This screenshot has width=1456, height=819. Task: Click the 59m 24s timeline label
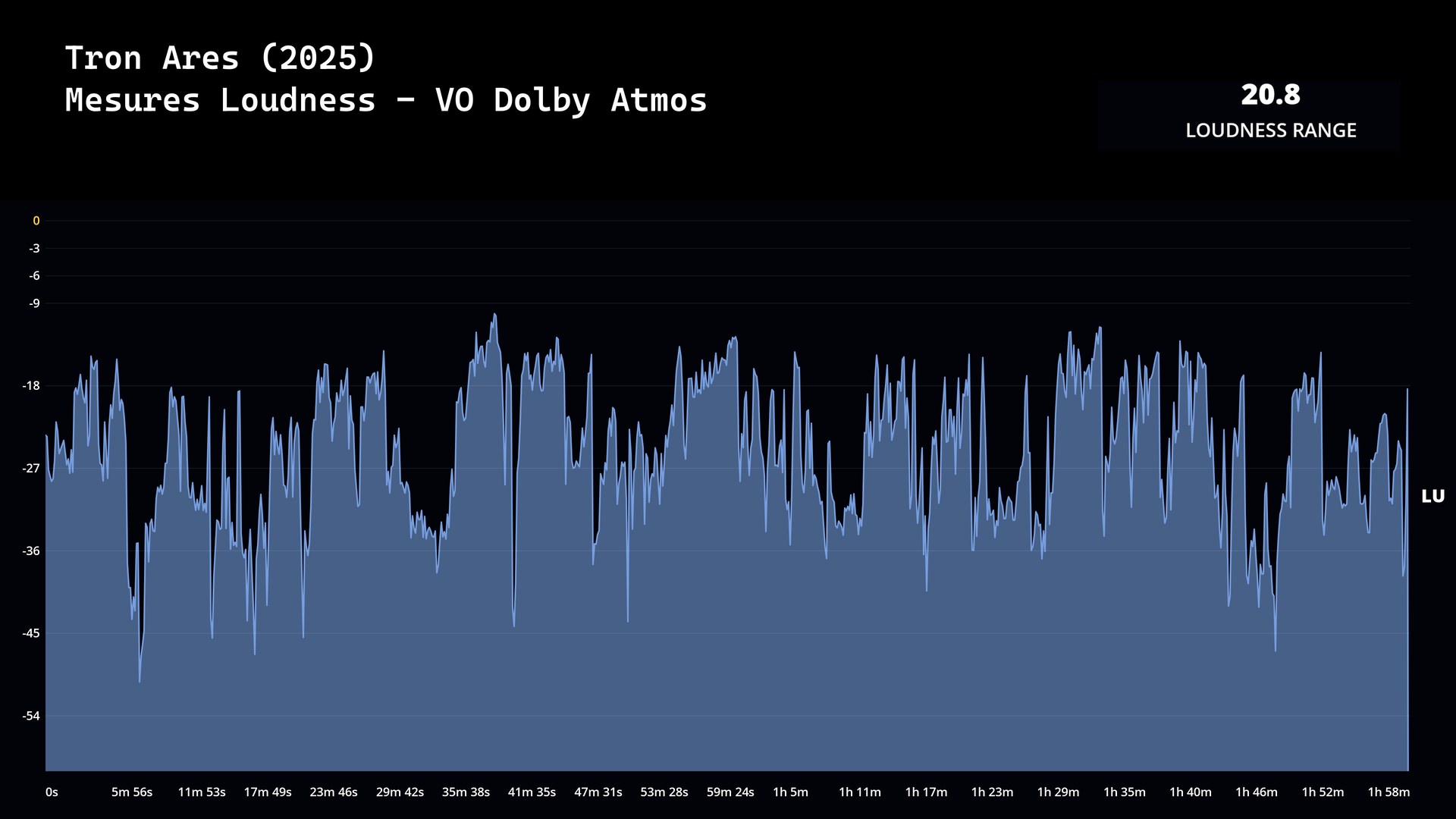click(x=730, y=792)
